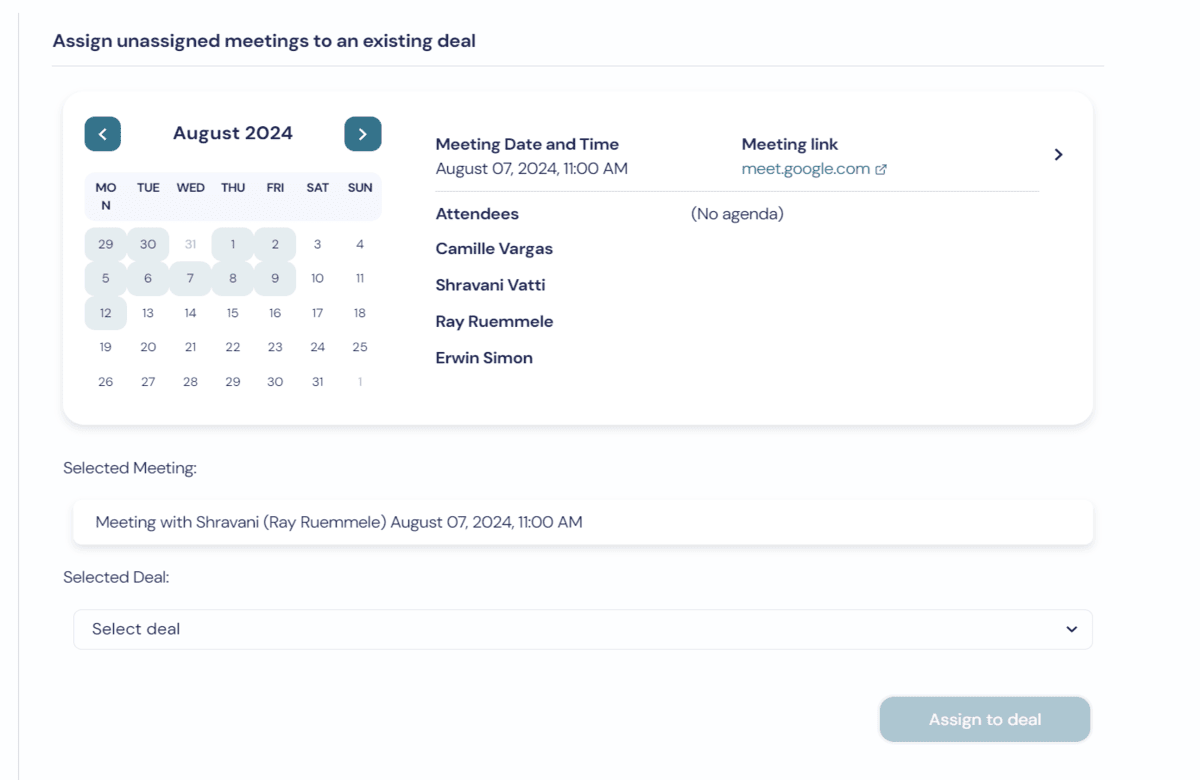Pick August 13 on the calendar
This screenshot has width=1200, height=780.
point(148,313)
